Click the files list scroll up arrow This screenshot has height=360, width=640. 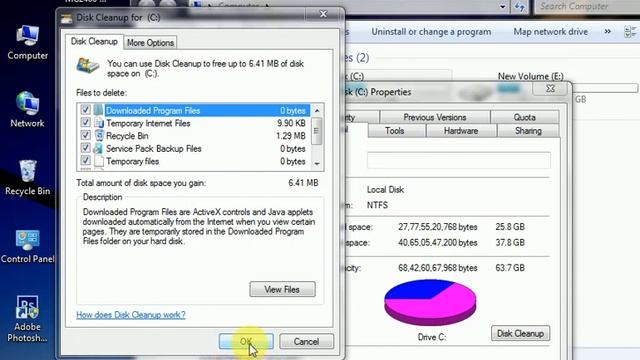coord(317,111)
